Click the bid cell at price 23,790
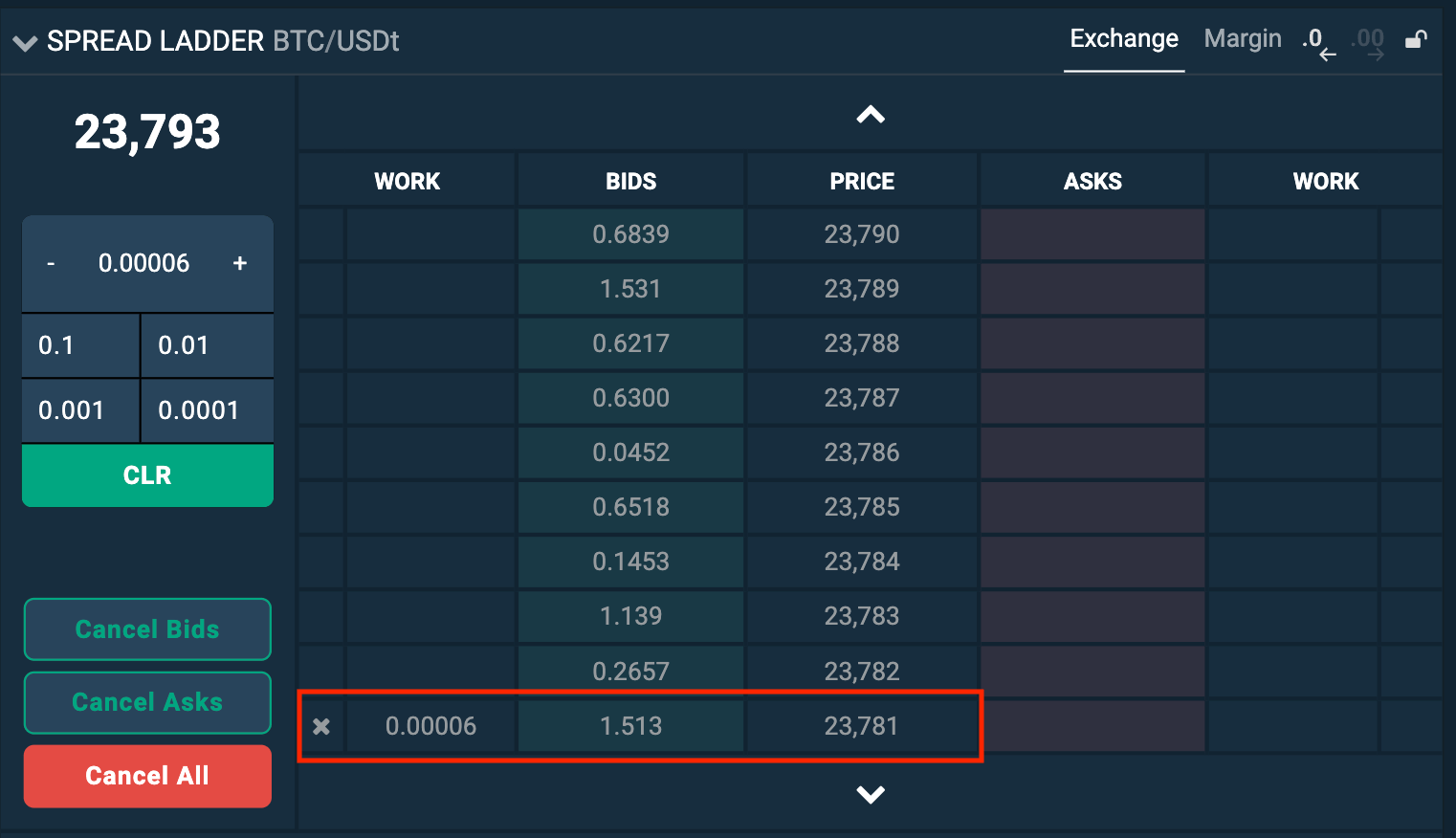Viewport: 1456px width, 838px height. click(630, 233)
